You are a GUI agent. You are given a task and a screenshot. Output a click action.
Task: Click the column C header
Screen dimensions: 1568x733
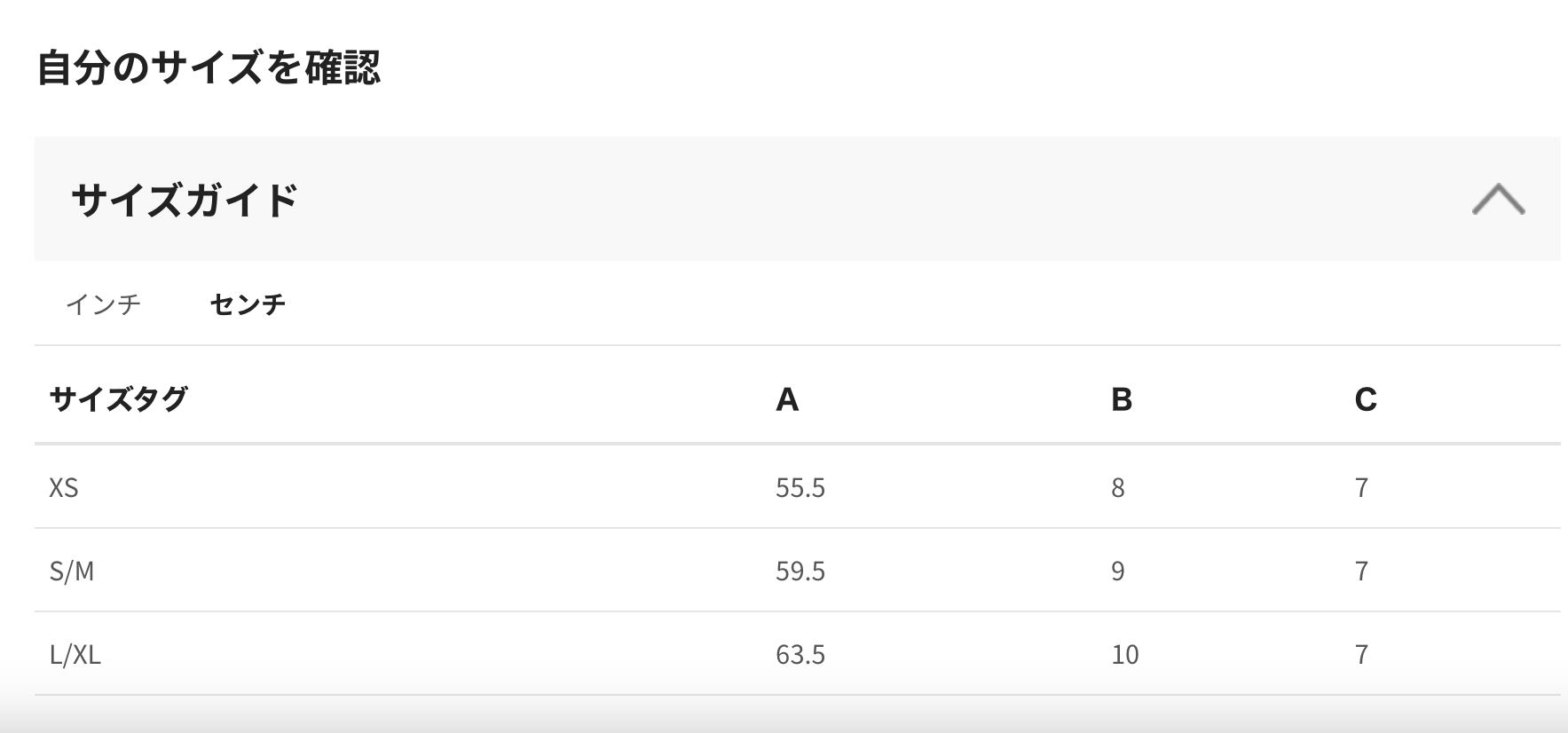1366,399
